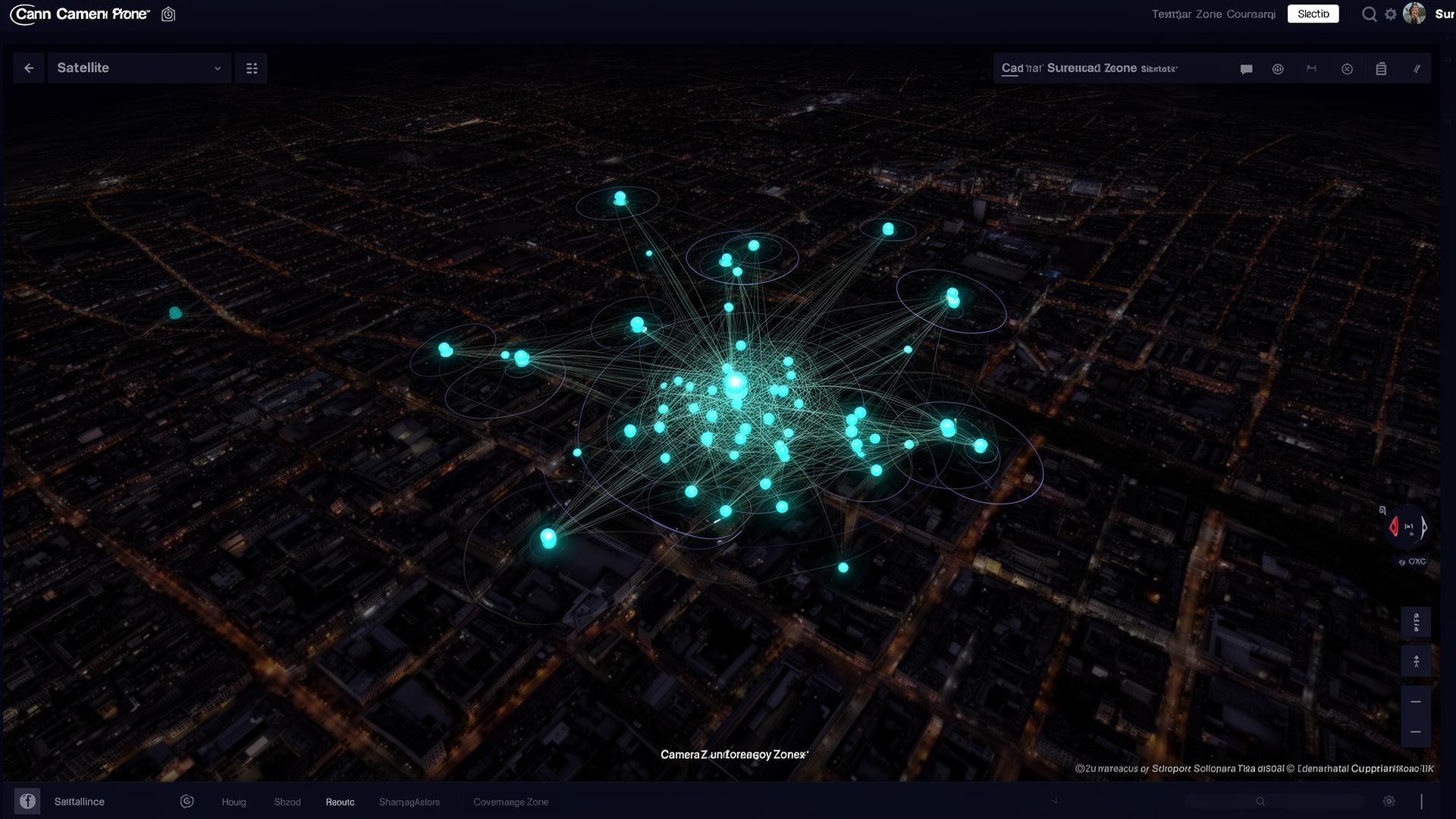Expand the zoom expander control on the right side
The width and height of the screenshot is (1456, 819).
click(x=1417, y=660)
